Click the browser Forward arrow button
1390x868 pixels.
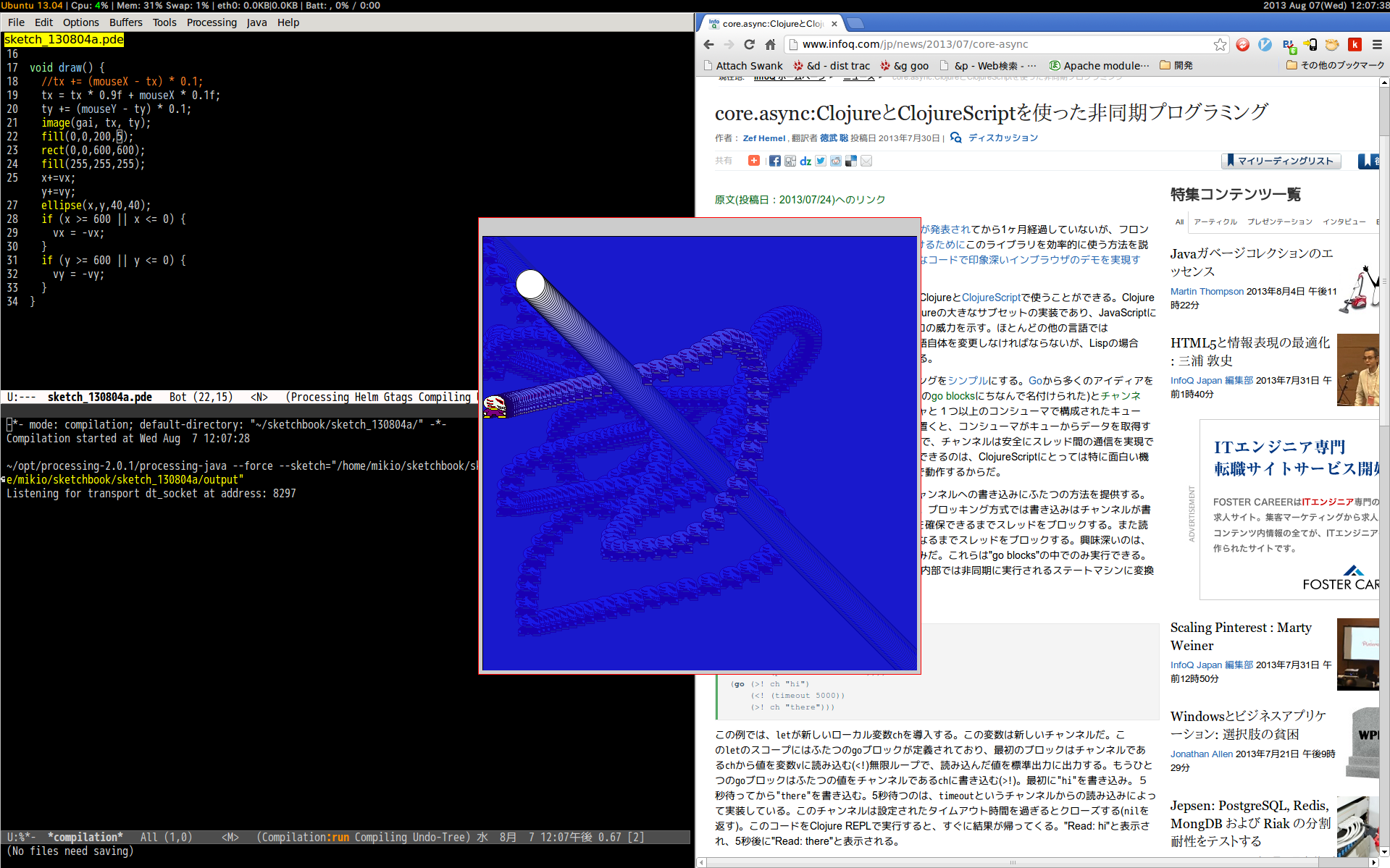click(729, 45)
